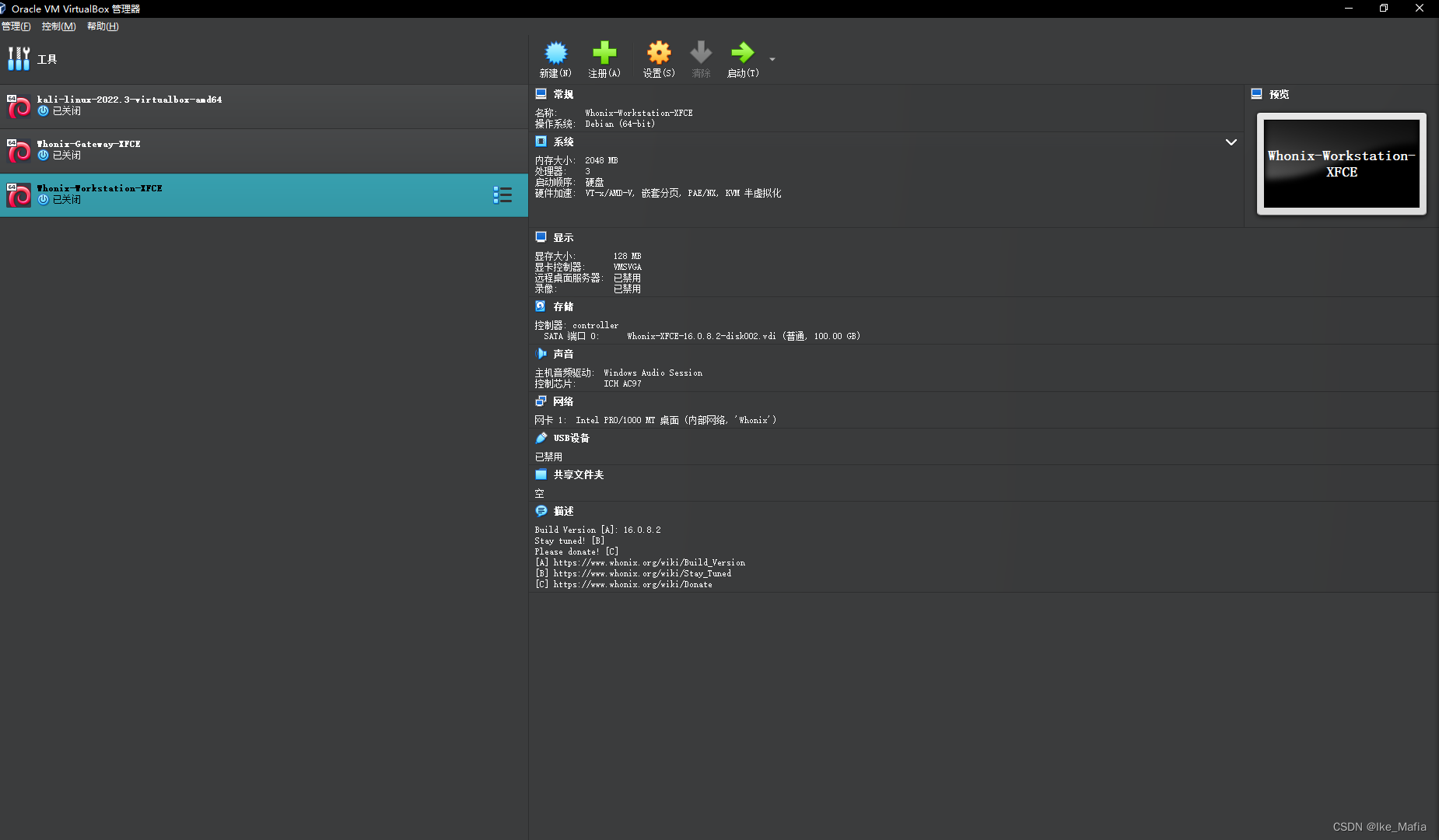
Task: Open the 系统 (System) section header
Action: tap(563, 142)
